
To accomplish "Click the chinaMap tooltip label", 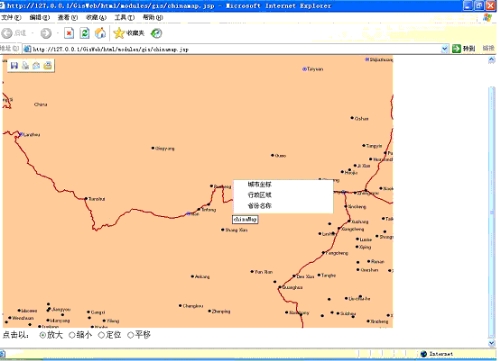I will 245,219.
